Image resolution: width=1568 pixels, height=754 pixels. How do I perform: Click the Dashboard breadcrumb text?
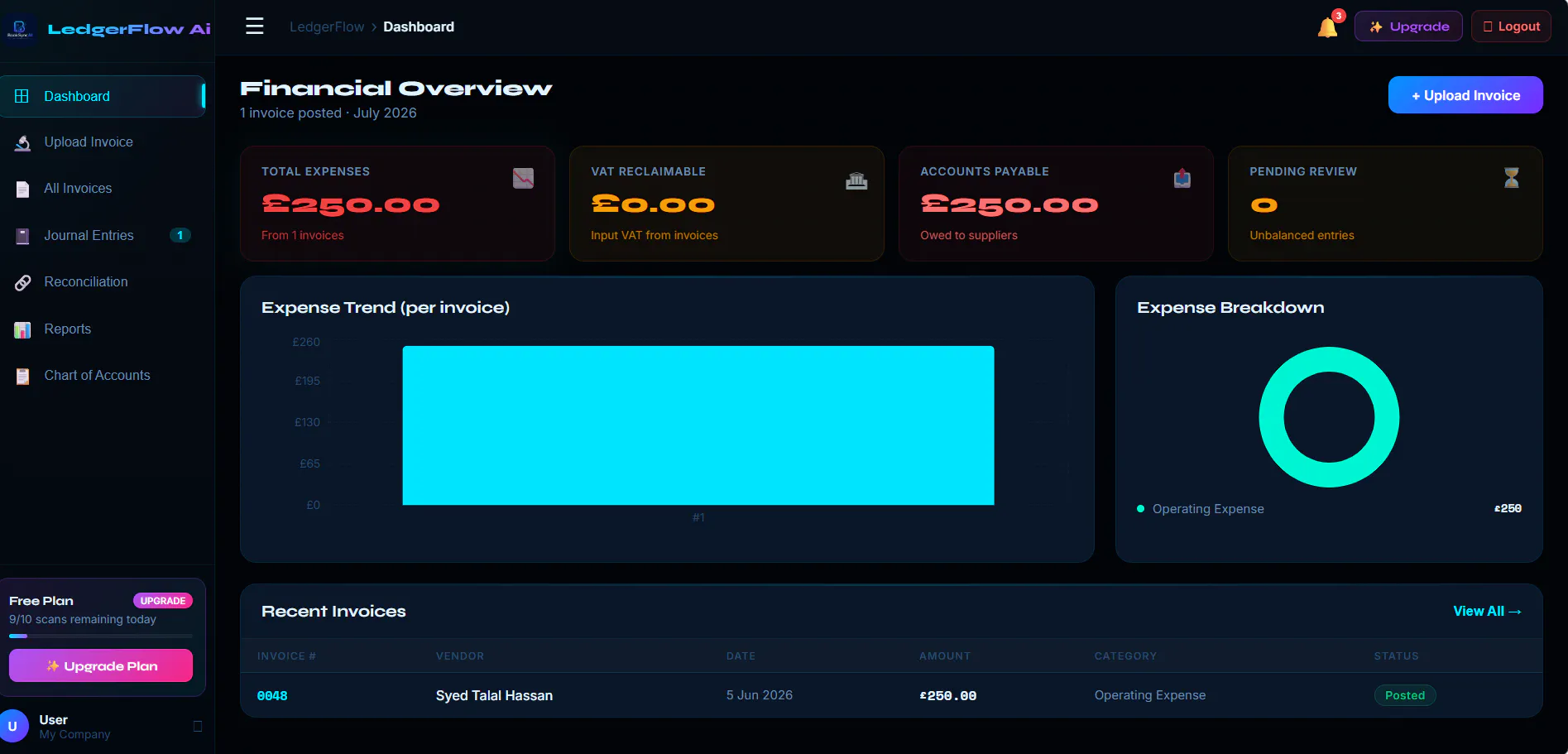coord(419,26)
